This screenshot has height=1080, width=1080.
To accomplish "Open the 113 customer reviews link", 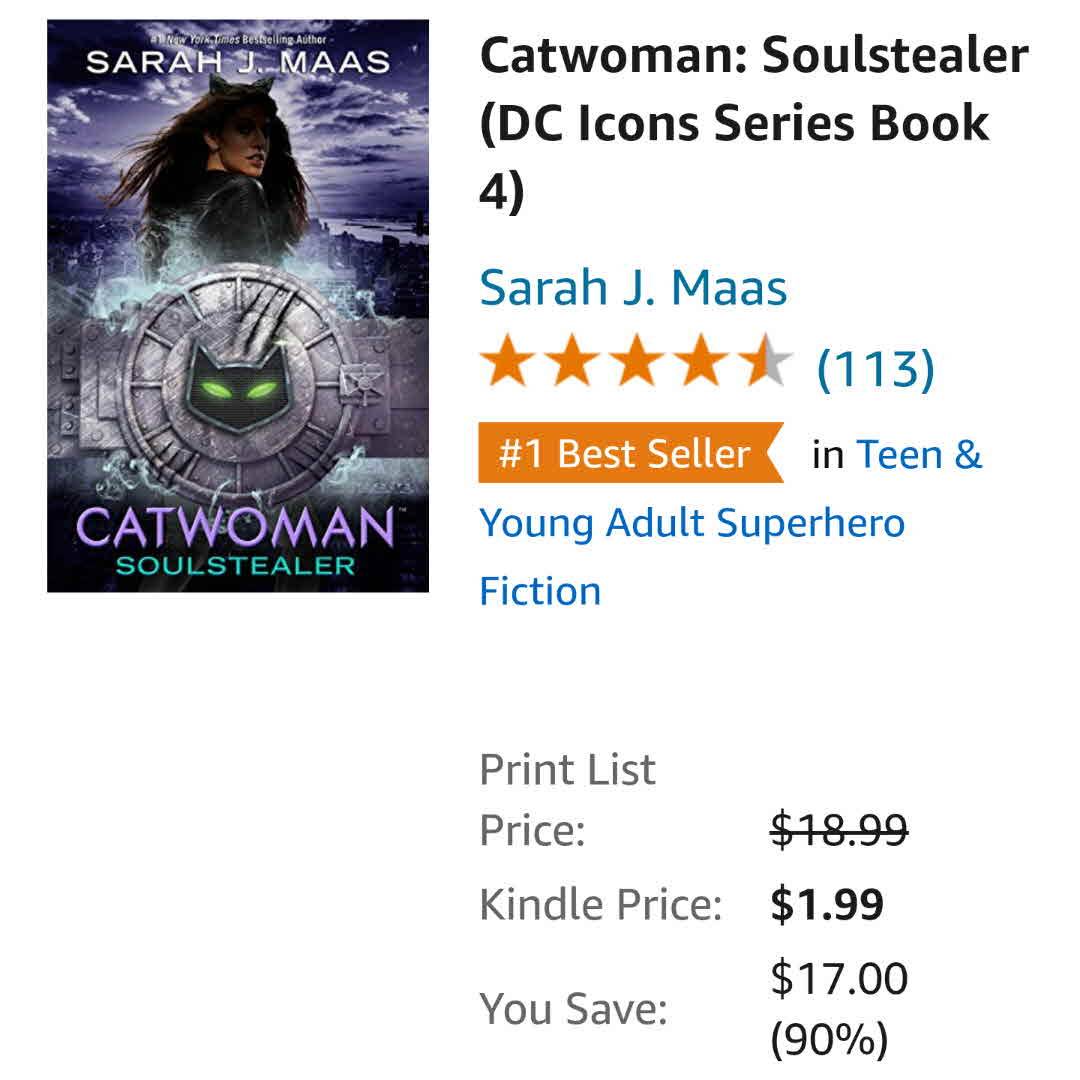I will click(x=875, y=368).
